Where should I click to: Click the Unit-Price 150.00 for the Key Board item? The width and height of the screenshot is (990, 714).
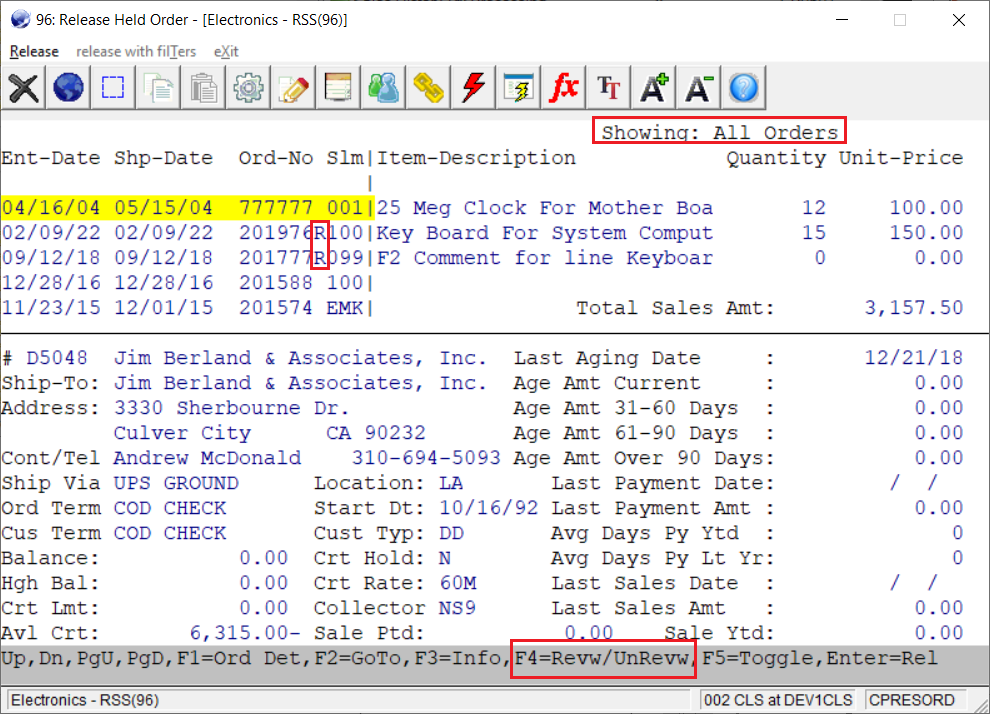[926, 233]
